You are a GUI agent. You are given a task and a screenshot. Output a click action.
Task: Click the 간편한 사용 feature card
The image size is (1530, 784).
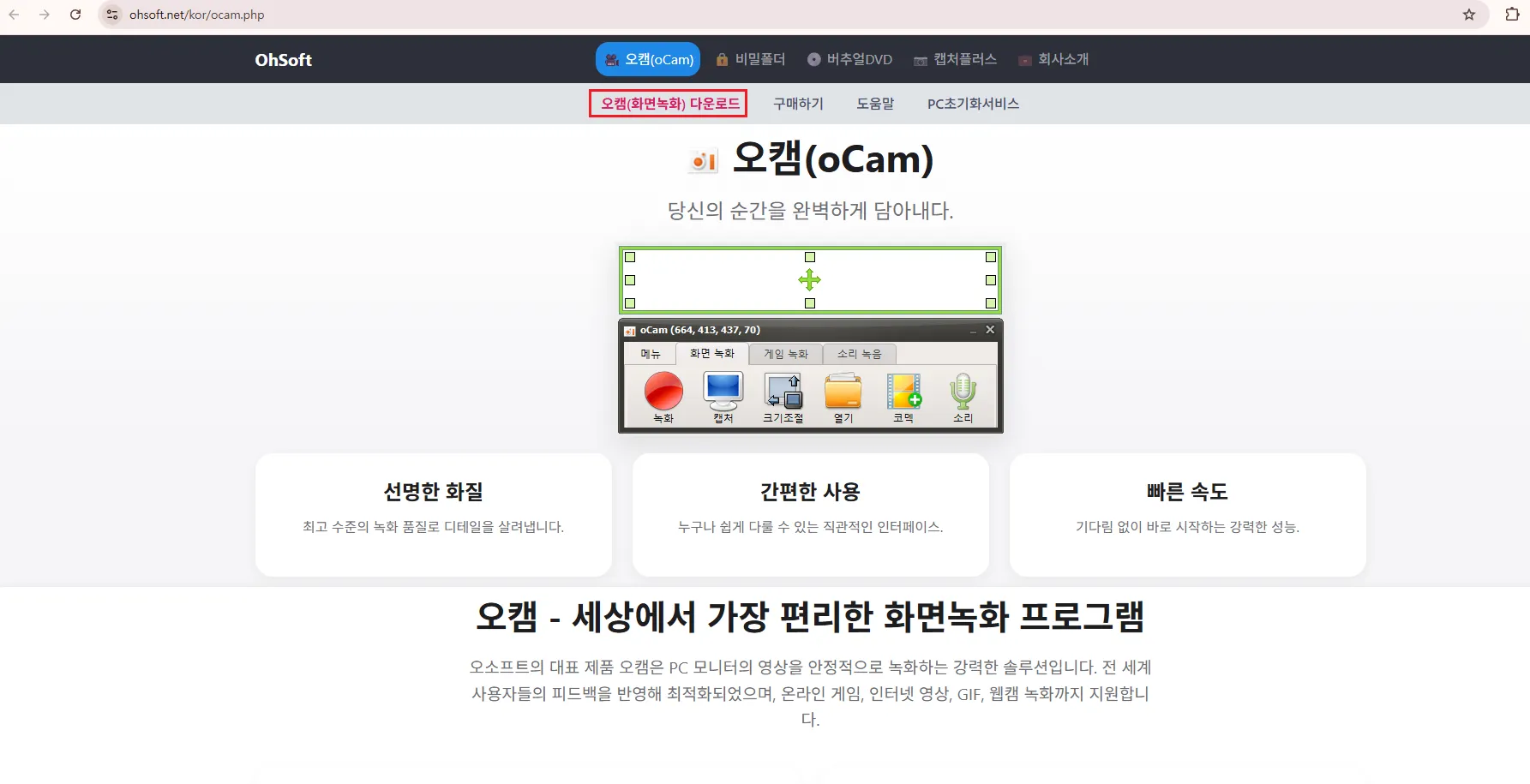[x=811, y=515]
